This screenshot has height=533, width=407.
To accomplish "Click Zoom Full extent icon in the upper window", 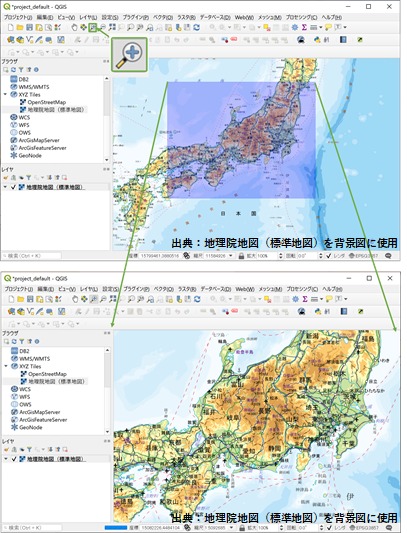I will (112, 28).
